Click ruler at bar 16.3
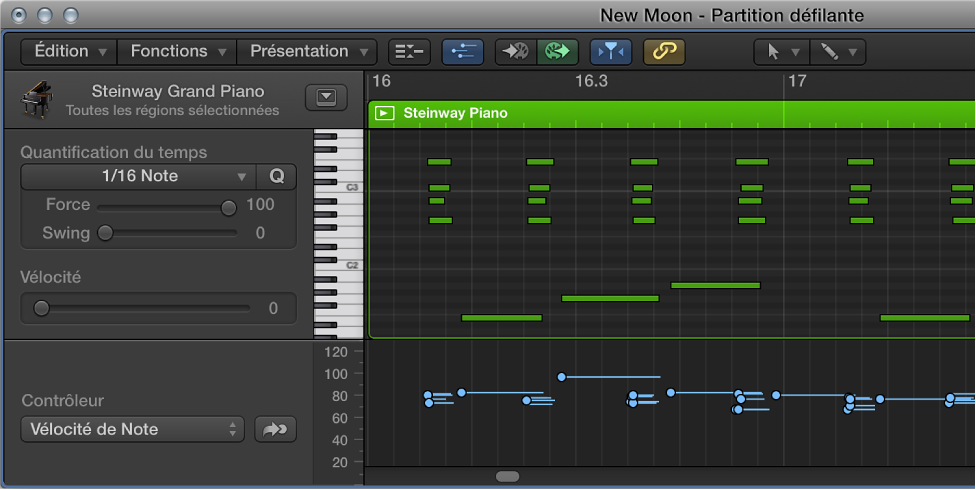 point(591,82)
